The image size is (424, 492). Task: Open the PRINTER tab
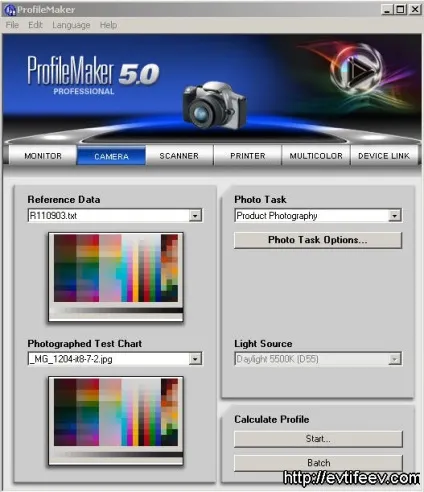point(248,155)
